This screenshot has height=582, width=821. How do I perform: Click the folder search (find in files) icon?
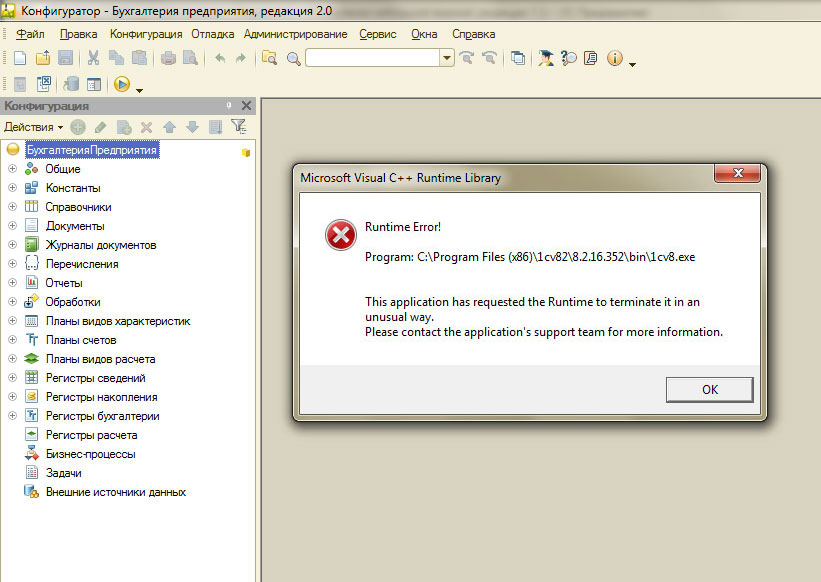270,58
